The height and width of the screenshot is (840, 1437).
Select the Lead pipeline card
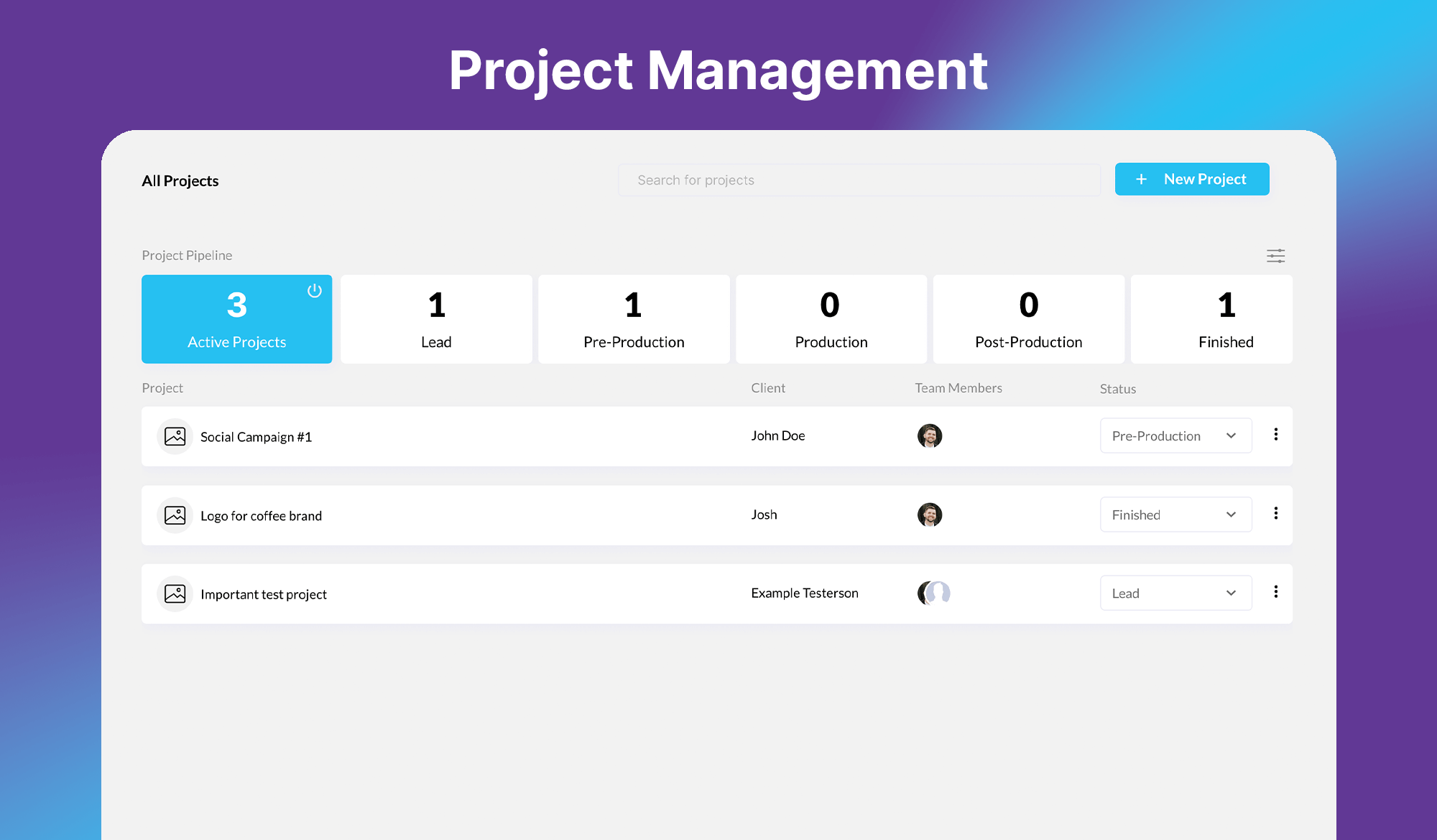(436, 319)
